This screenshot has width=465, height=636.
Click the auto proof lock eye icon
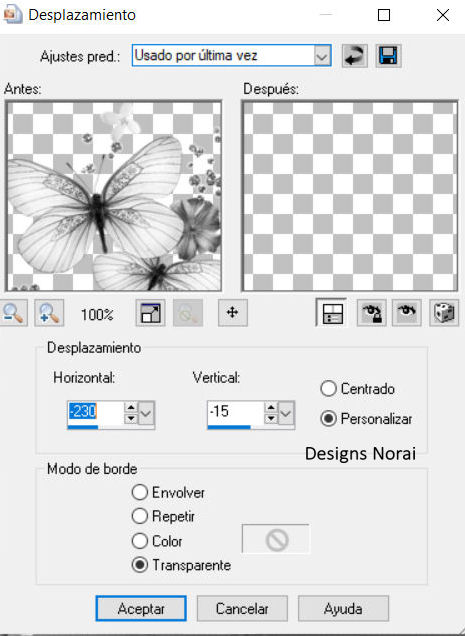pyautogui.click(x=372, y=313)
